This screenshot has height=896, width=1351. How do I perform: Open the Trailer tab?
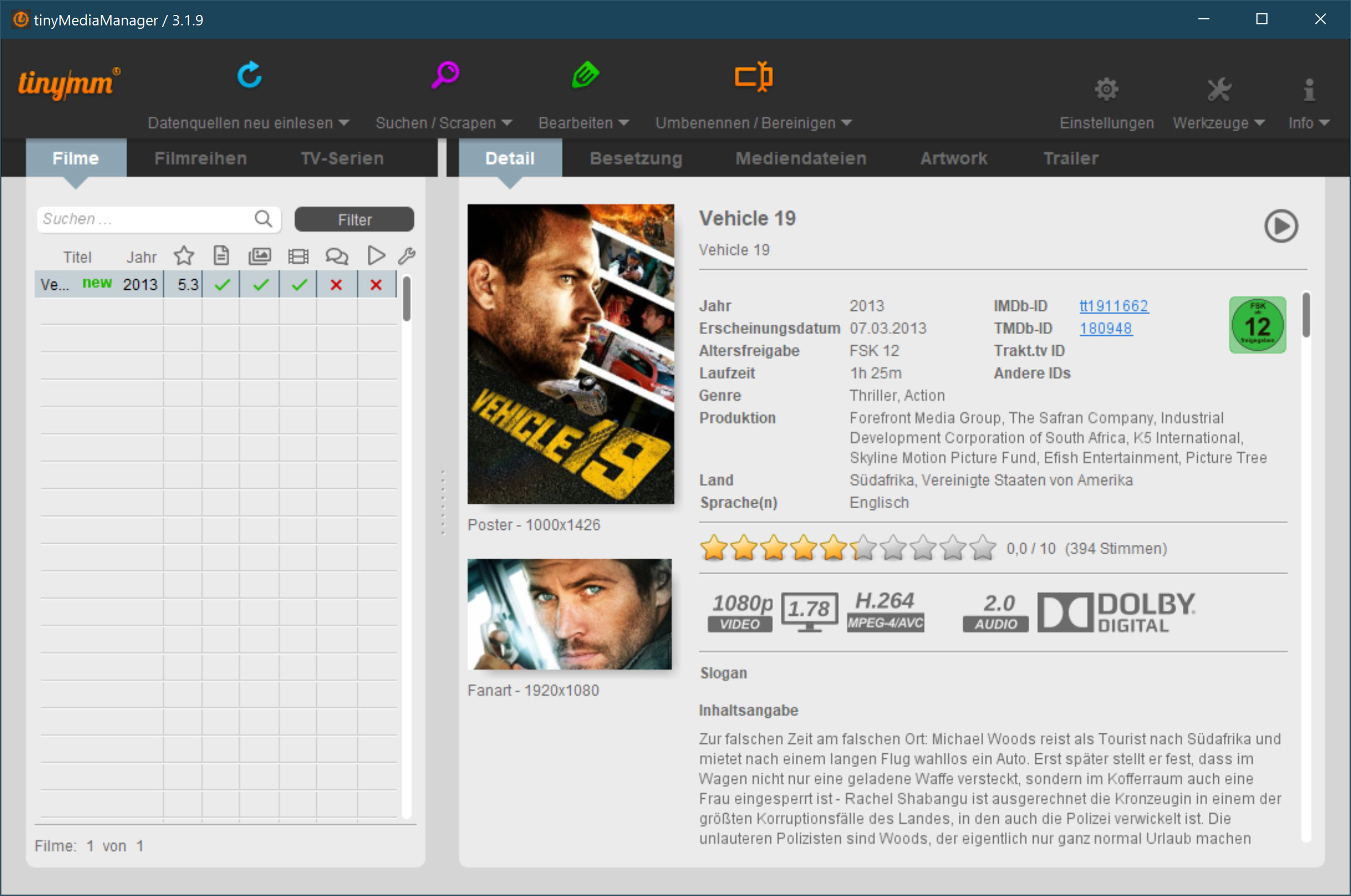(x=1071, y=158)
